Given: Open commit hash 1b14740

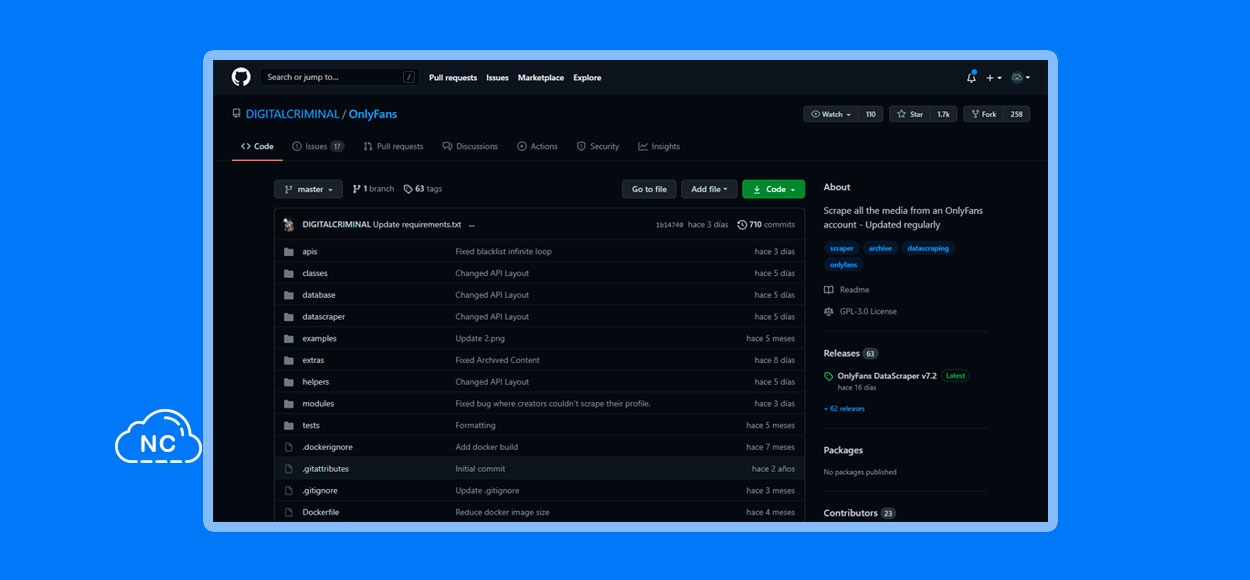Looking at the screenshot, I should click(669, 225).
